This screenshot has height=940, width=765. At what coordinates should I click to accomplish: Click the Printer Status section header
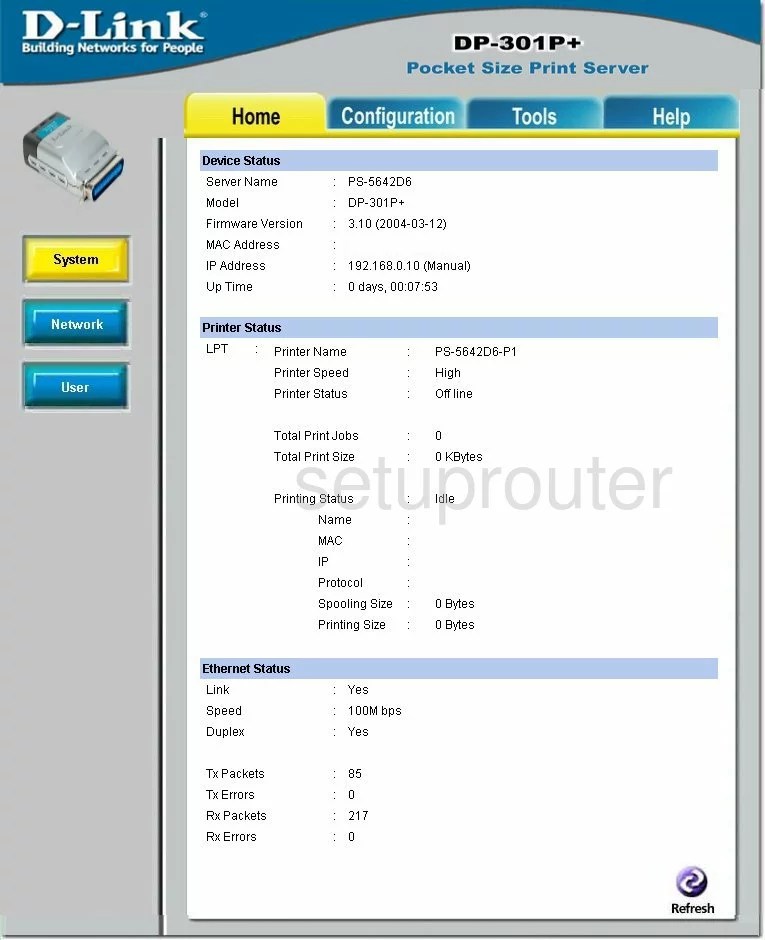(459, 327)
